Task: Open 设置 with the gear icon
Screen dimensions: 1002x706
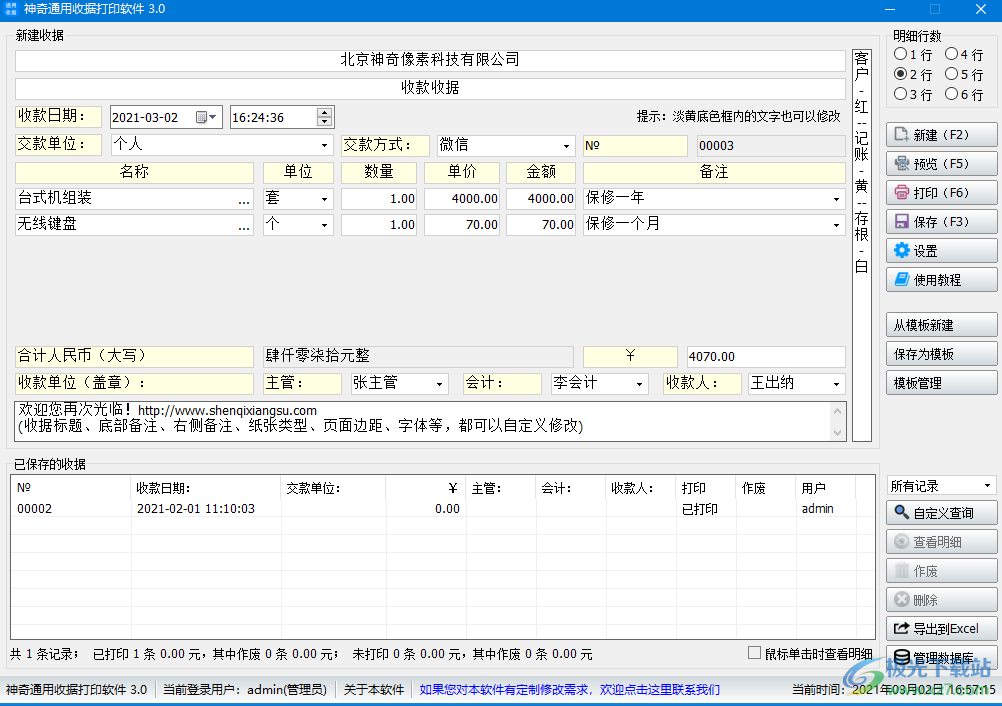Action: (941, 250)
